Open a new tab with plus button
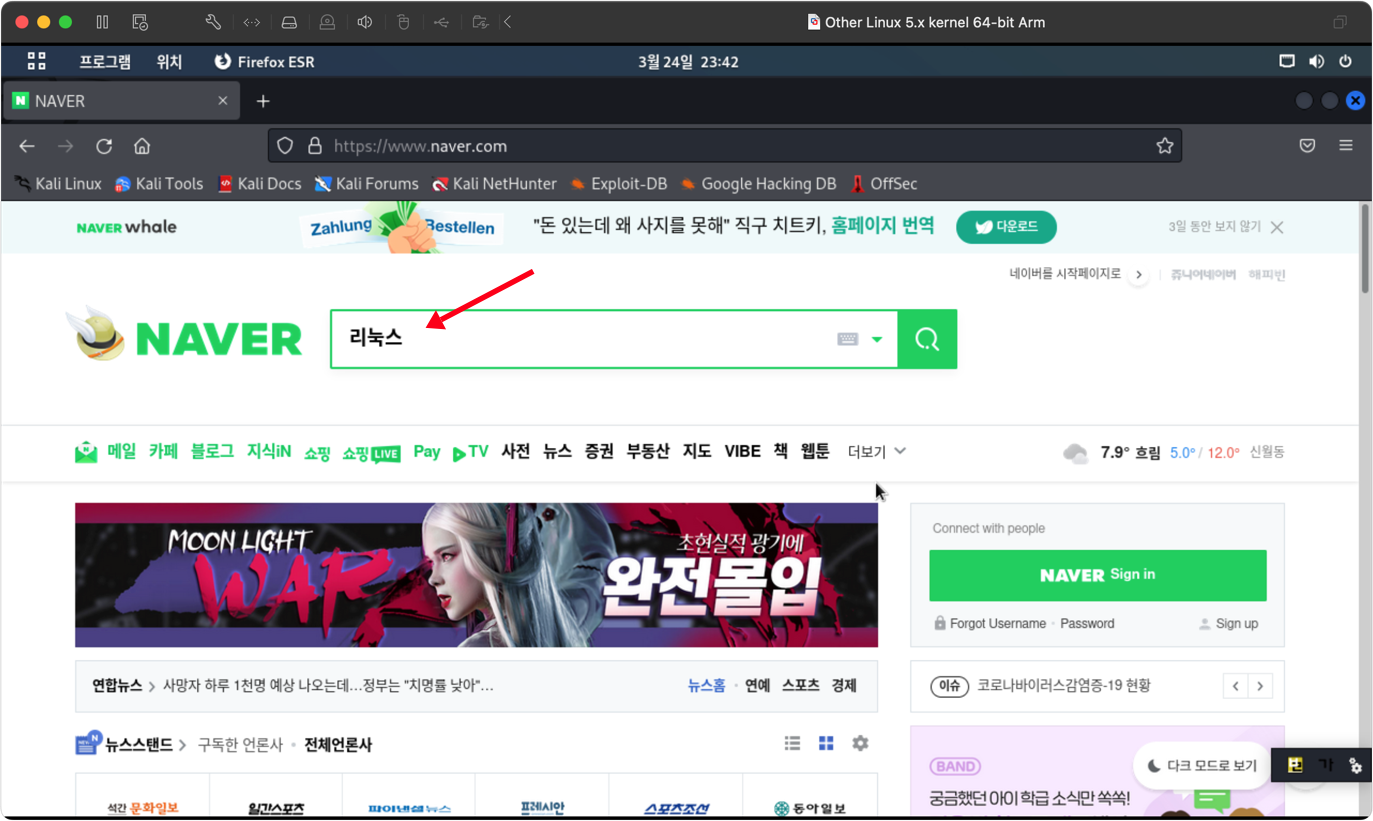 [263, 101]
